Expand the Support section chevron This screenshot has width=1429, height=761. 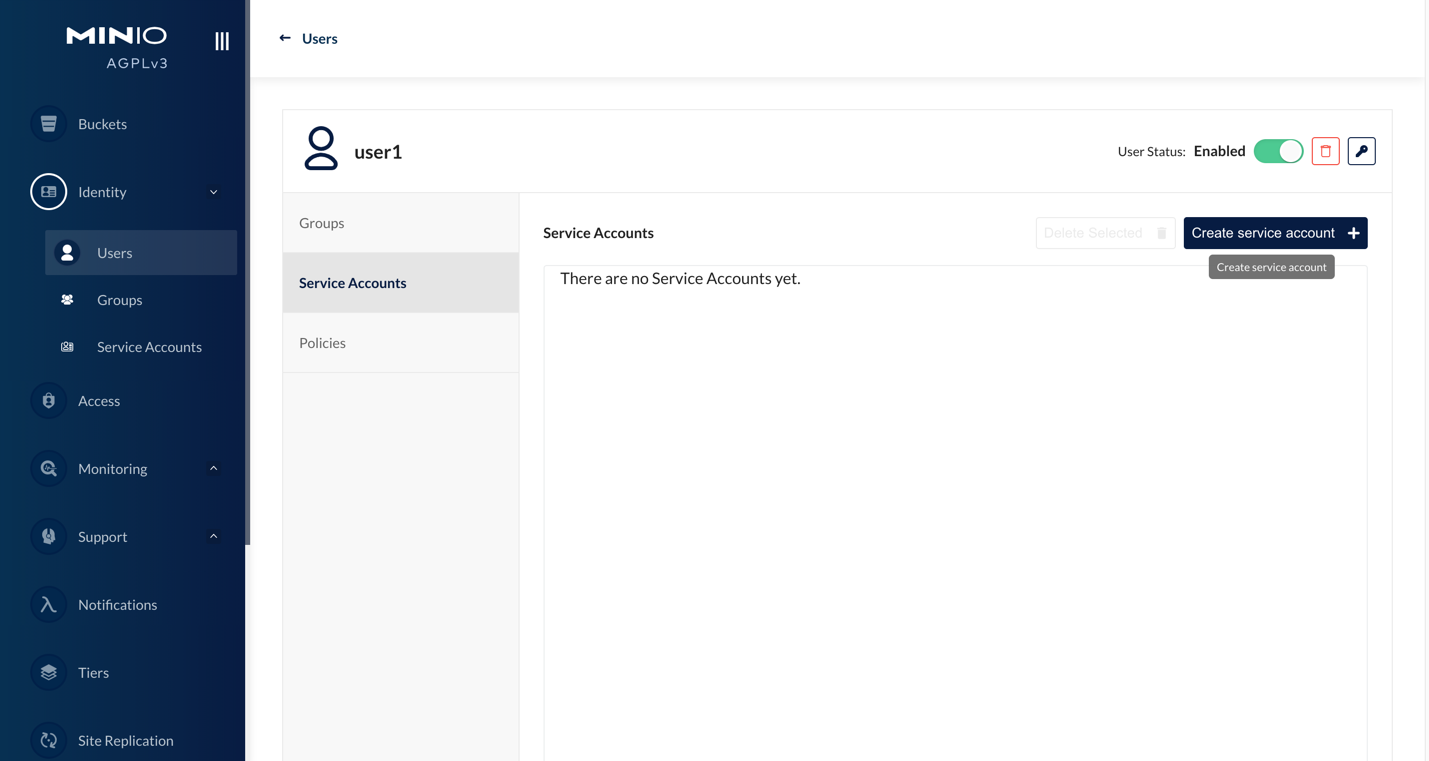pos(213,537)
